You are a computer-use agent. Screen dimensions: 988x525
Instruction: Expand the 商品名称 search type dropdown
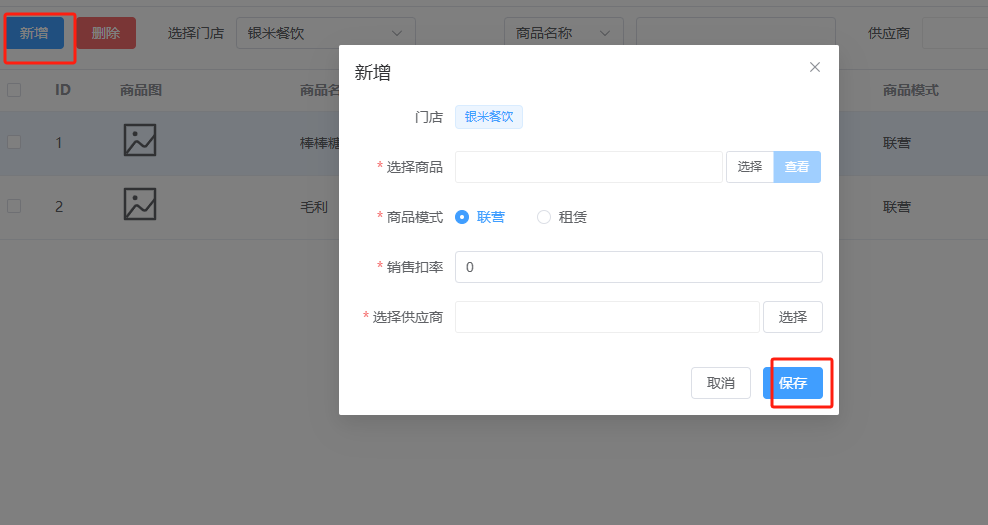563,33
